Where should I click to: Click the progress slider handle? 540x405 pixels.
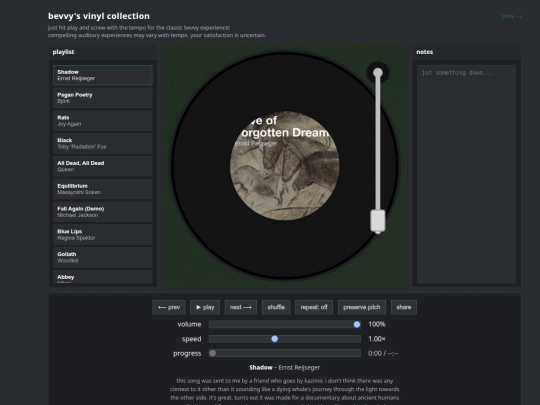(x=212, y=353)
